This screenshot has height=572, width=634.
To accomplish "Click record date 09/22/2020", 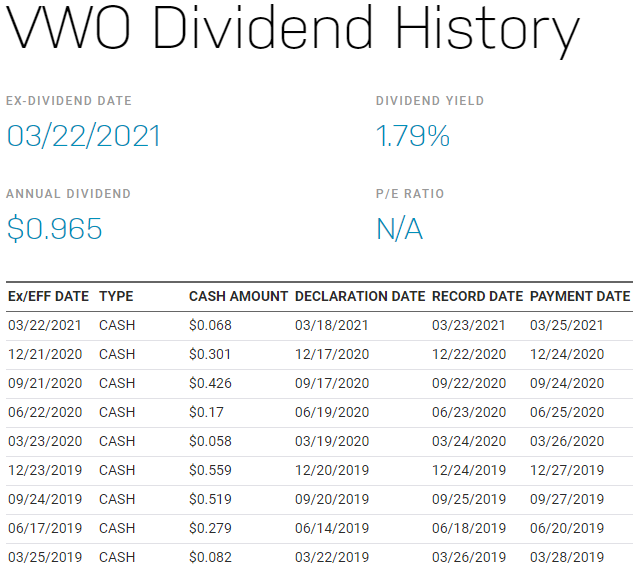I will click(469, 383).
